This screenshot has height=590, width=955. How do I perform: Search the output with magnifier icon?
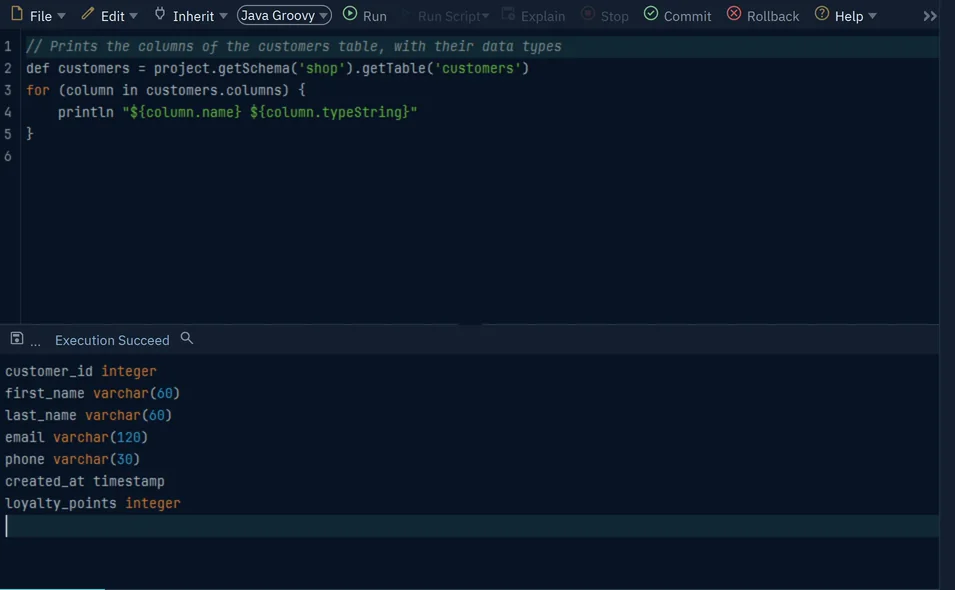click(187, 338)
